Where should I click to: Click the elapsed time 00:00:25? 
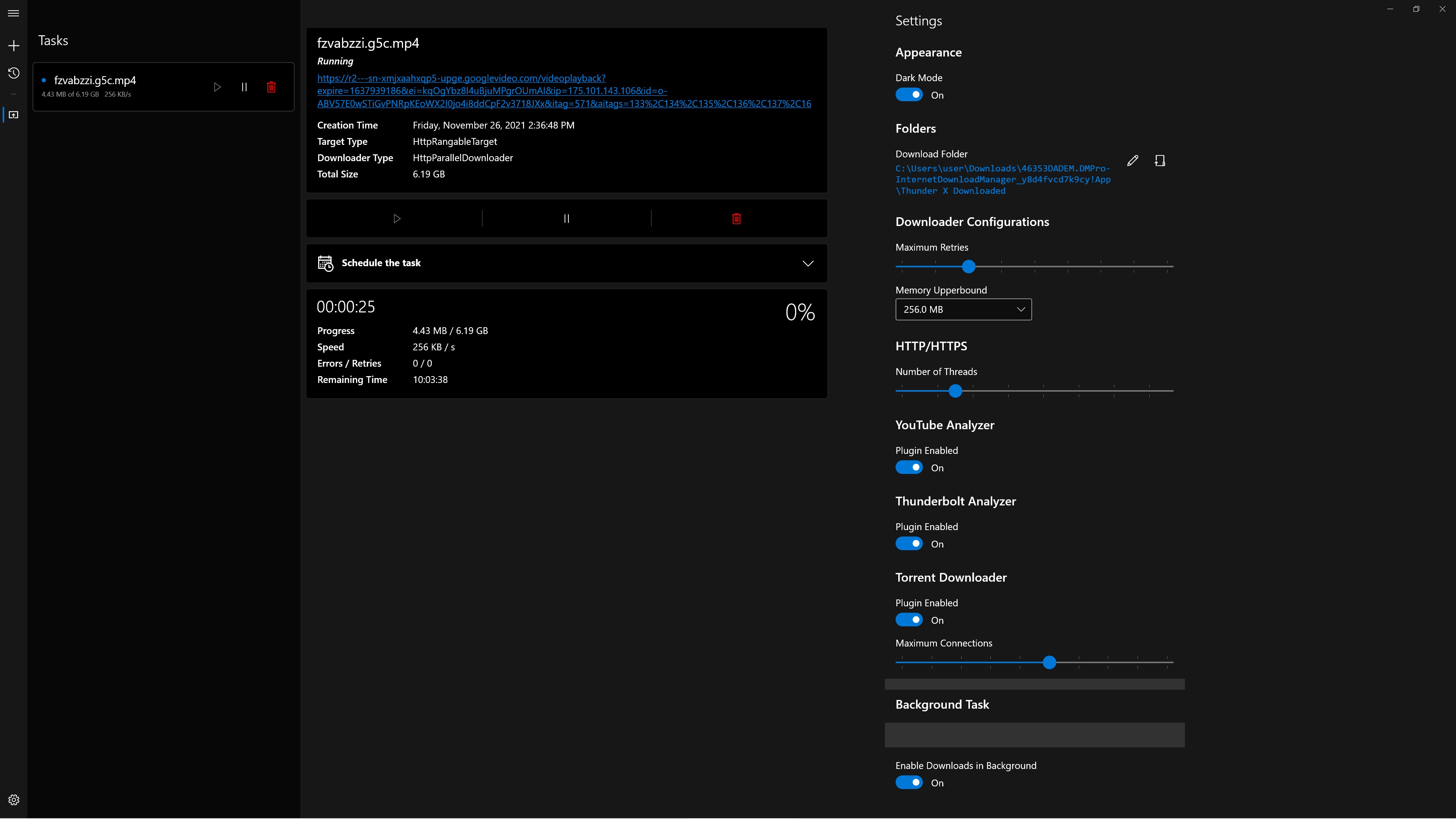coord(345,307)
